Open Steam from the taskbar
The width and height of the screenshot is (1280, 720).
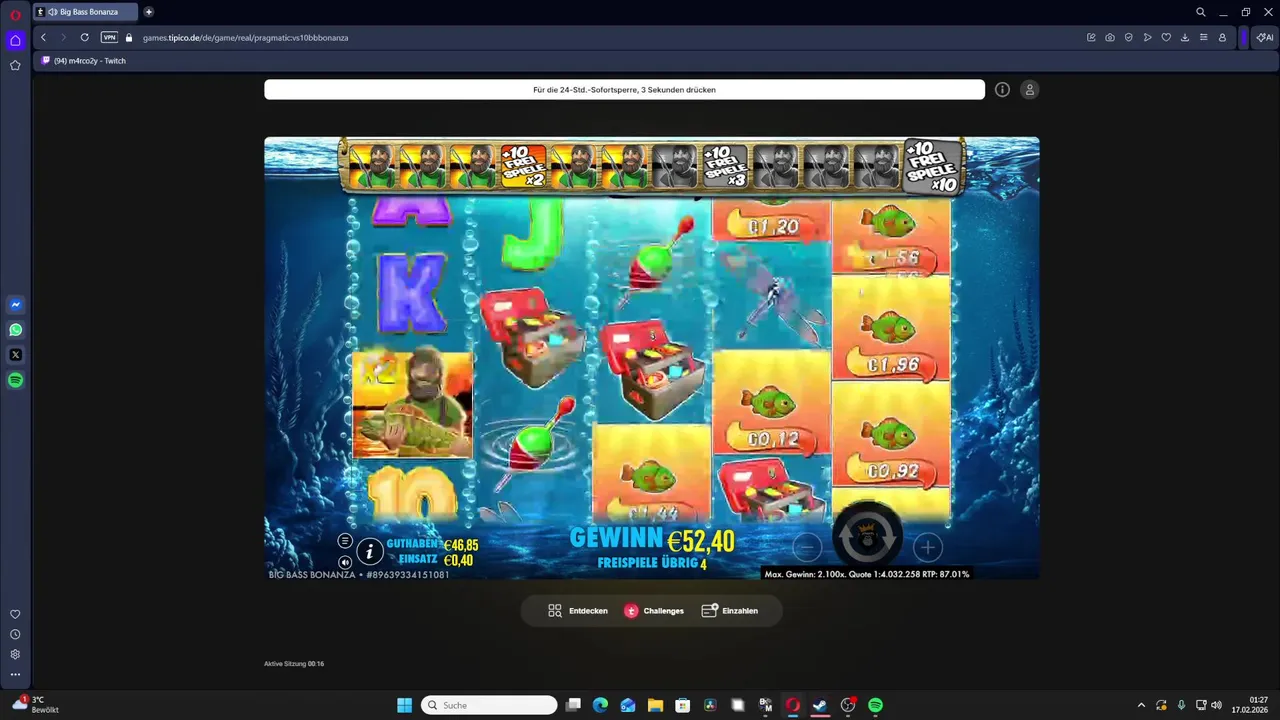[820, 705]
